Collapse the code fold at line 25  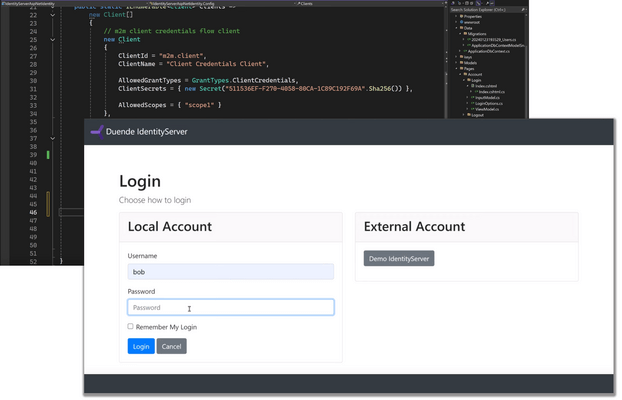[52, 40]
